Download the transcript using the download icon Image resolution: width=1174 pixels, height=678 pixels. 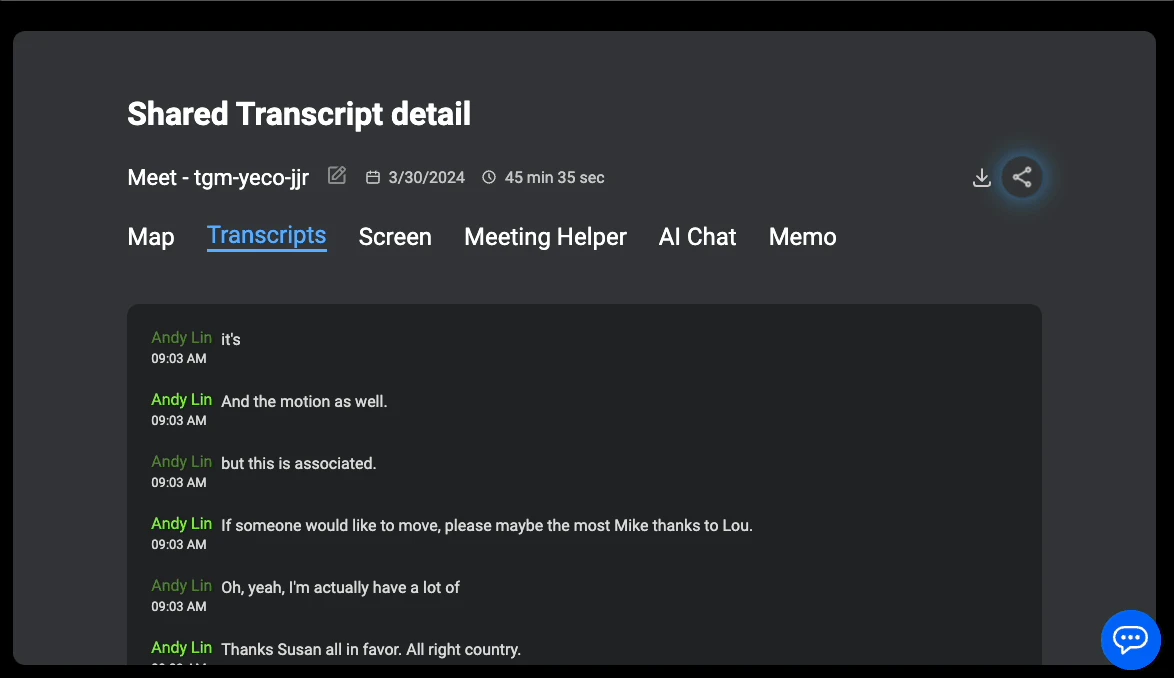point(982,178)
